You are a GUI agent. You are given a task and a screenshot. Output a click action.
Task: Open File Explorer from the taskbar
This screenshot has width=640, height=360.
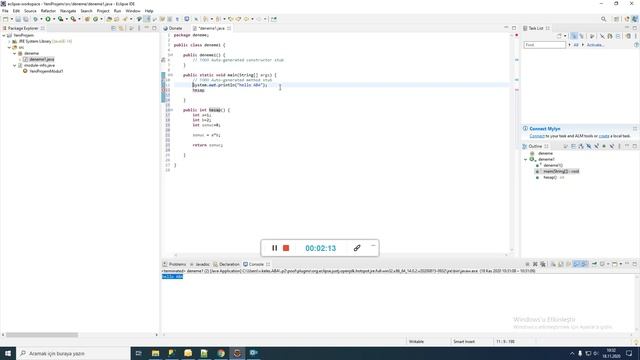156,353
